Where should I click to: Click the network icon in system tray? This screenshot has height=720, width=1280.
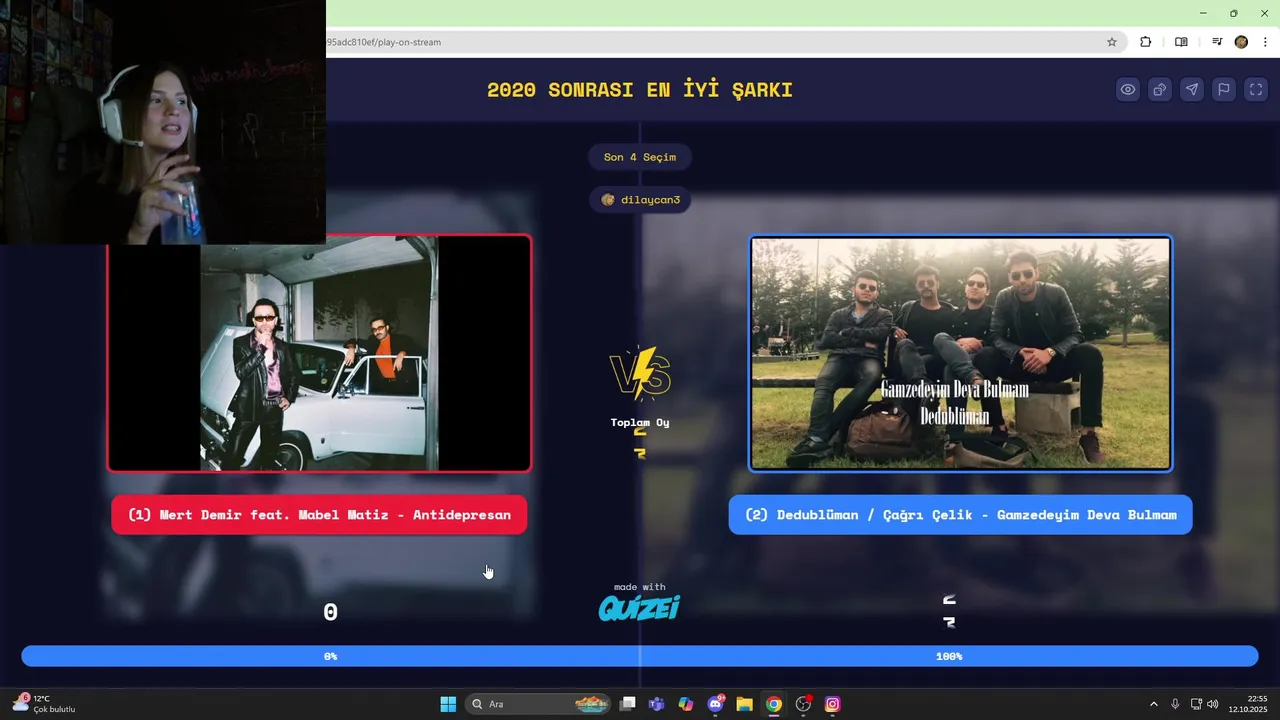pyautogui.click(x=1196, y=704)
